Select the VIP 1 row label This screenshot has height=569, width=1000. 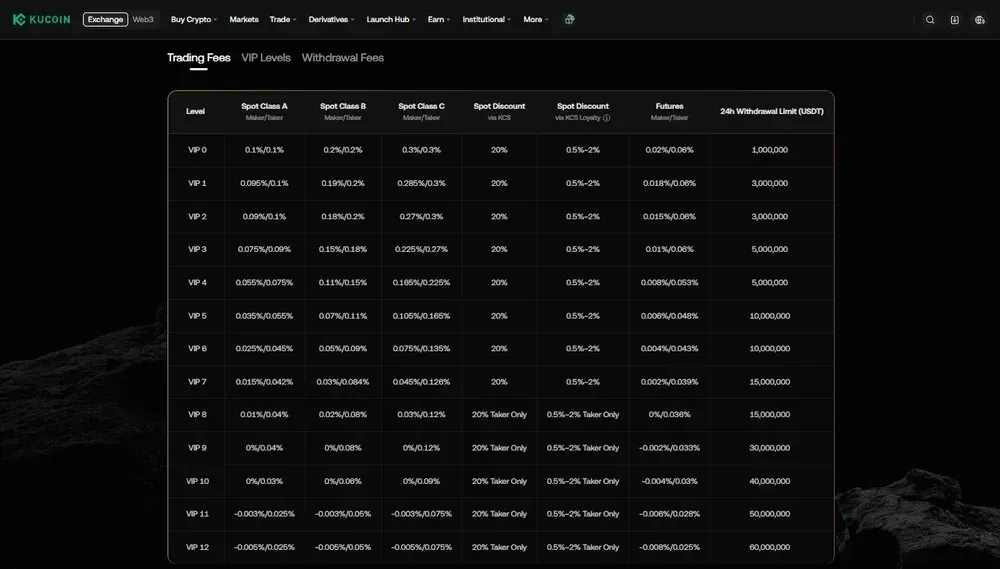tap(197, 183)
